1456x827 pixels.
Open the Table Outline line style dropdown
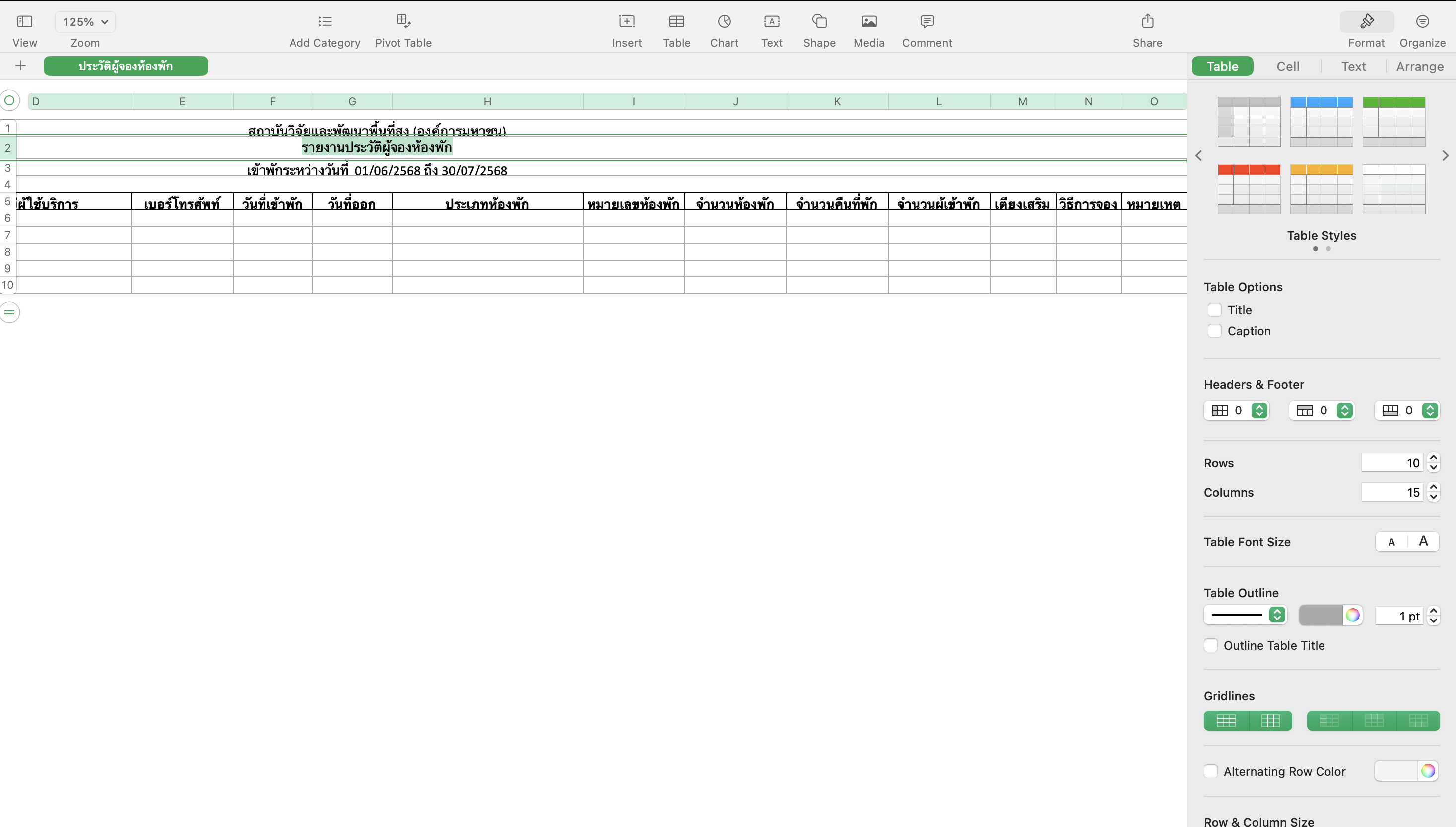tap(1246, 615)
